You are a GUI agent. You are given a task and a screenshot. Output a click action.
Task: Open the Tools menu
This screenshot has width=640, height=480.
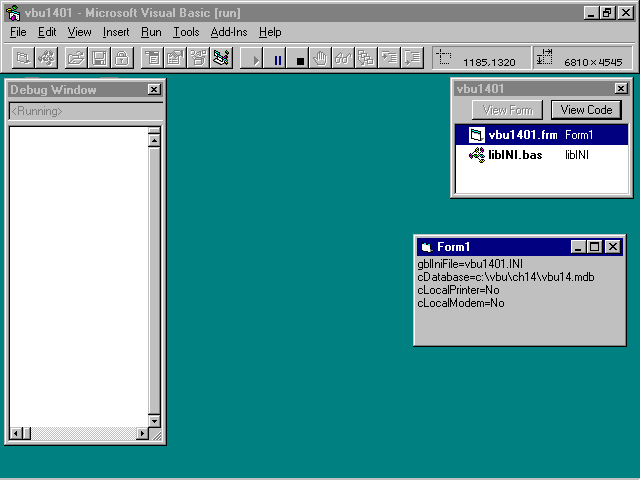(x=186, y=32)
